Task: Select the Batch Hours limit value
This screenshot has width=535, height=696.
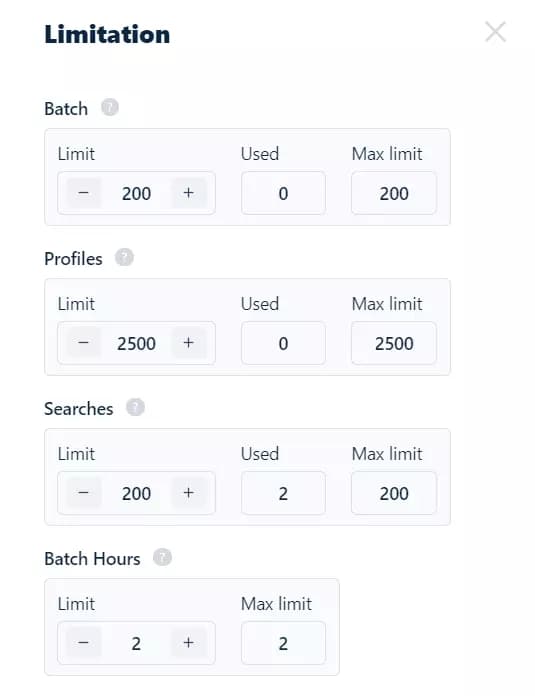Action: pyautogui.click(x=136, y=644)
